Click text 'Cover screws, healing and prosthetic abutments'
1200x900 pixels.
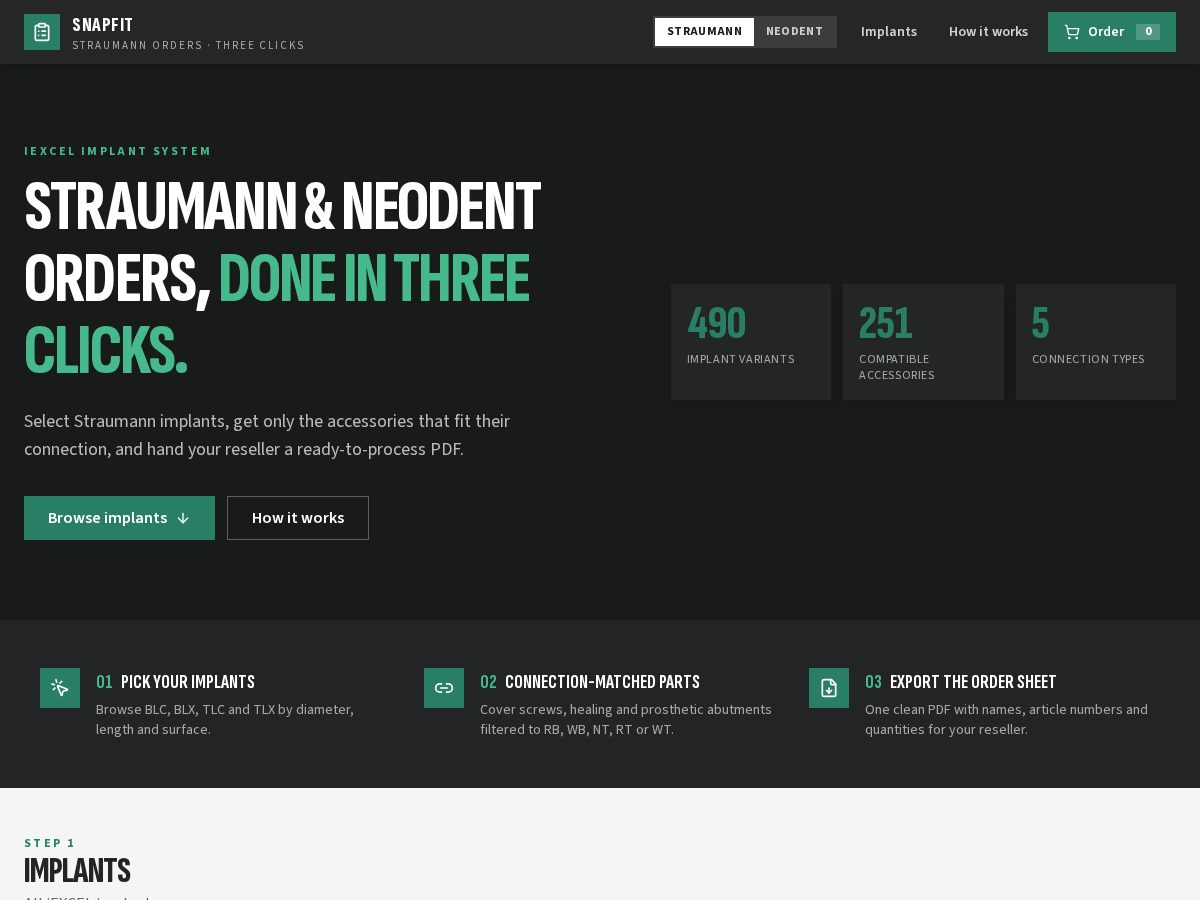(x=626, y=709)
